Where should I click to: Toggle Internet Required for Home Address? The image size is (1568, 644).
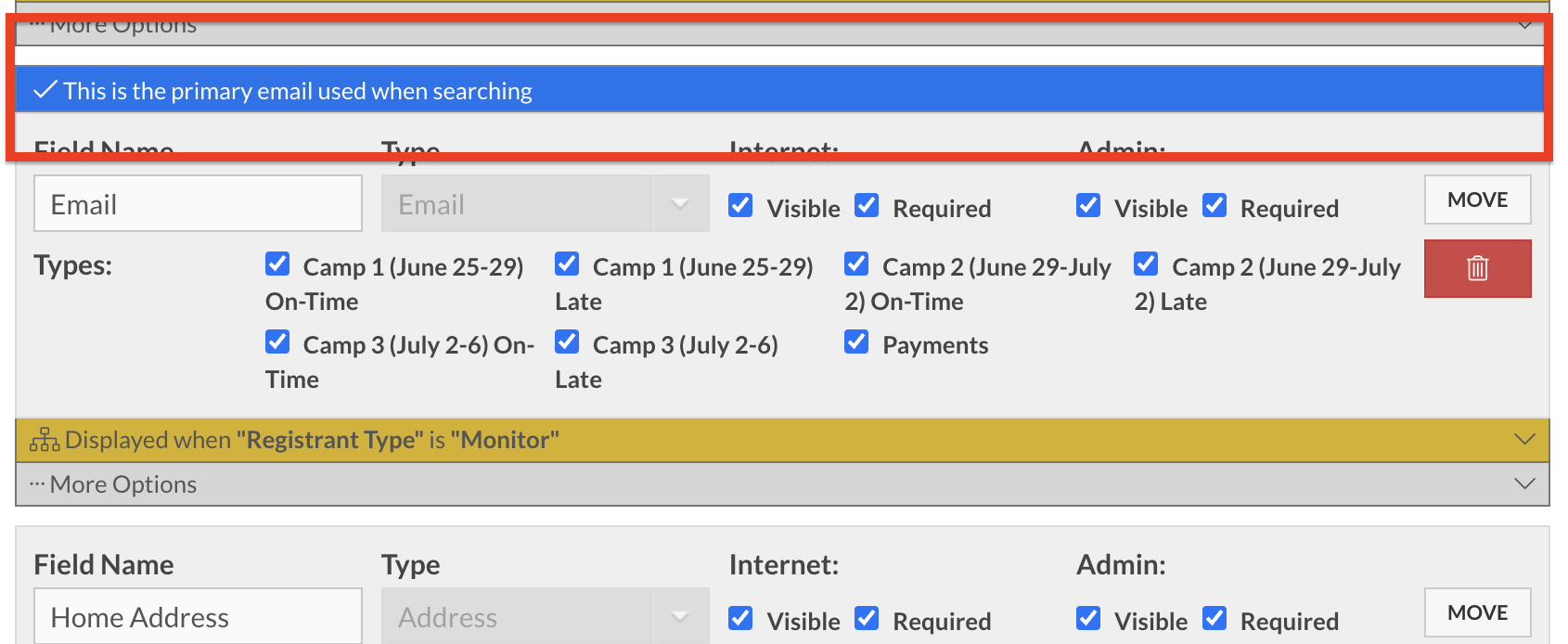click(x=867, y=618)
